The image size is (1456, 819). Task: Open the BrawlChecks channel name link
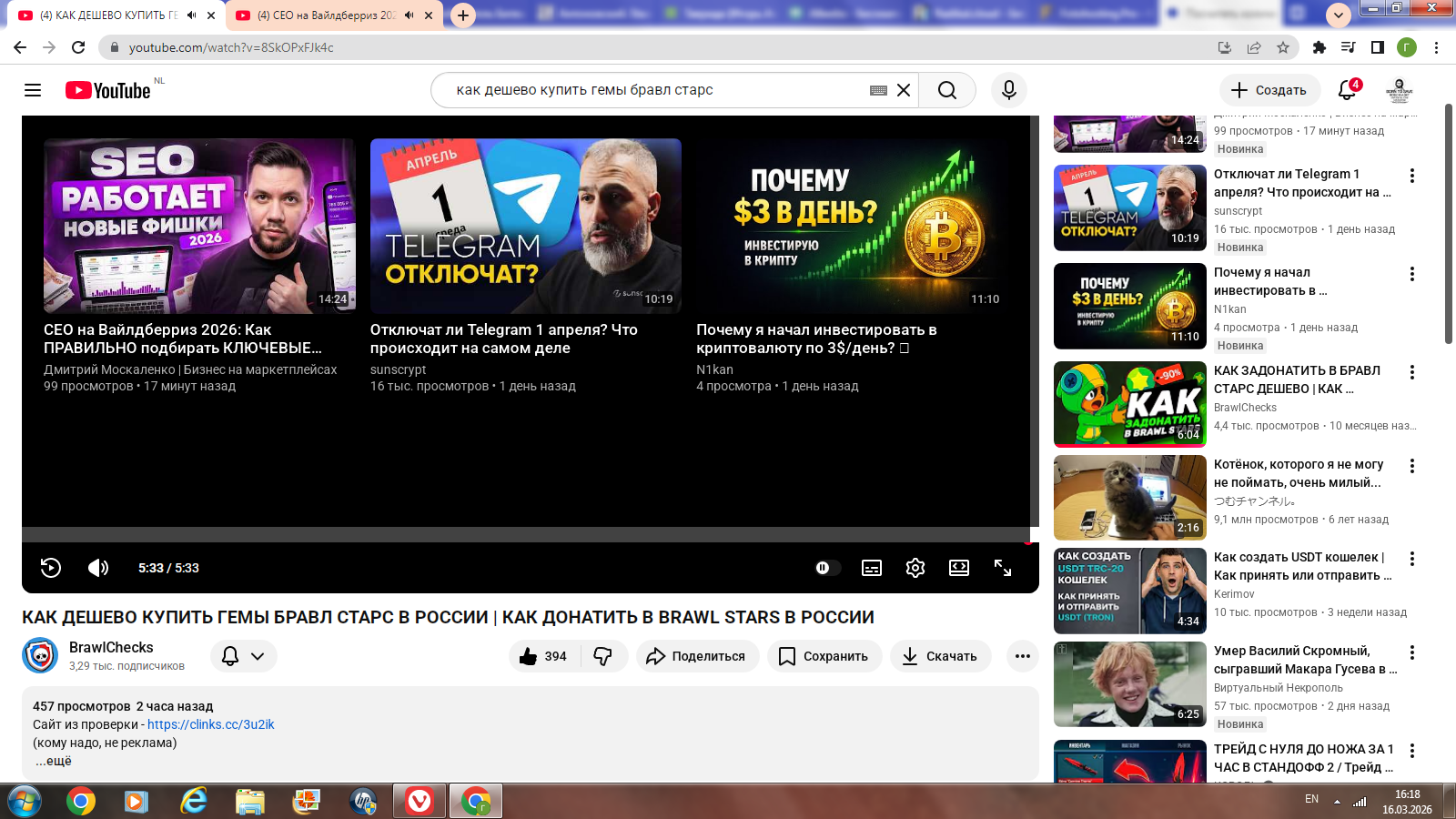click(111, 647)
